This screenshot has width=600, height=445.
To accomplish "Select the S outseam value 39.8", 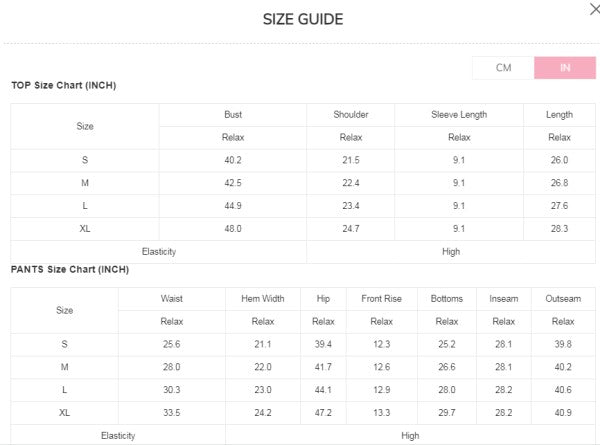I will coord(563,344).
